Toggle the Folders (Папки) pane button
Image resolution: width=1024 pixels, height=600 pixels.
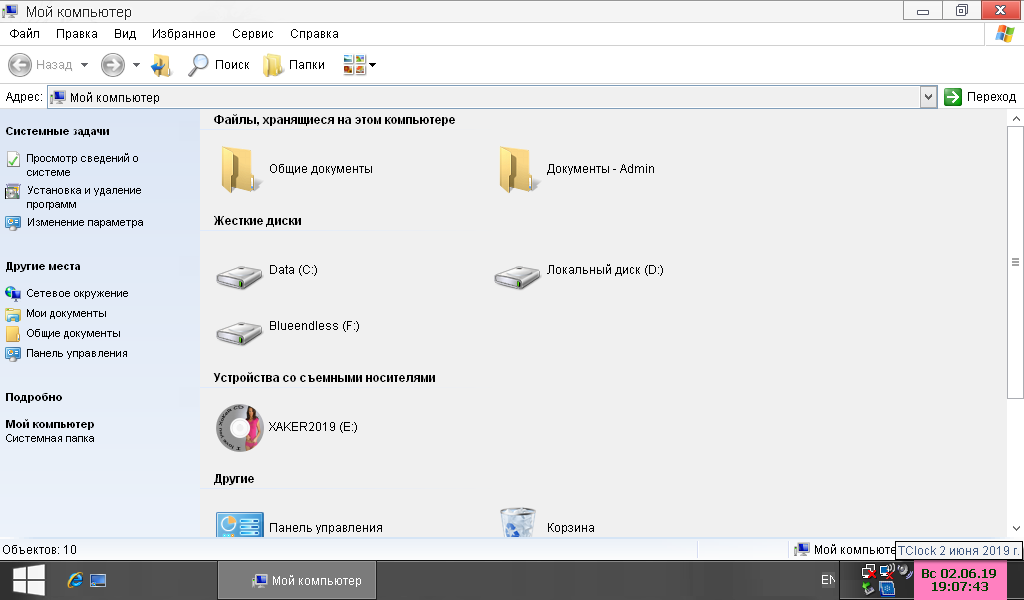tap(294, 65)
